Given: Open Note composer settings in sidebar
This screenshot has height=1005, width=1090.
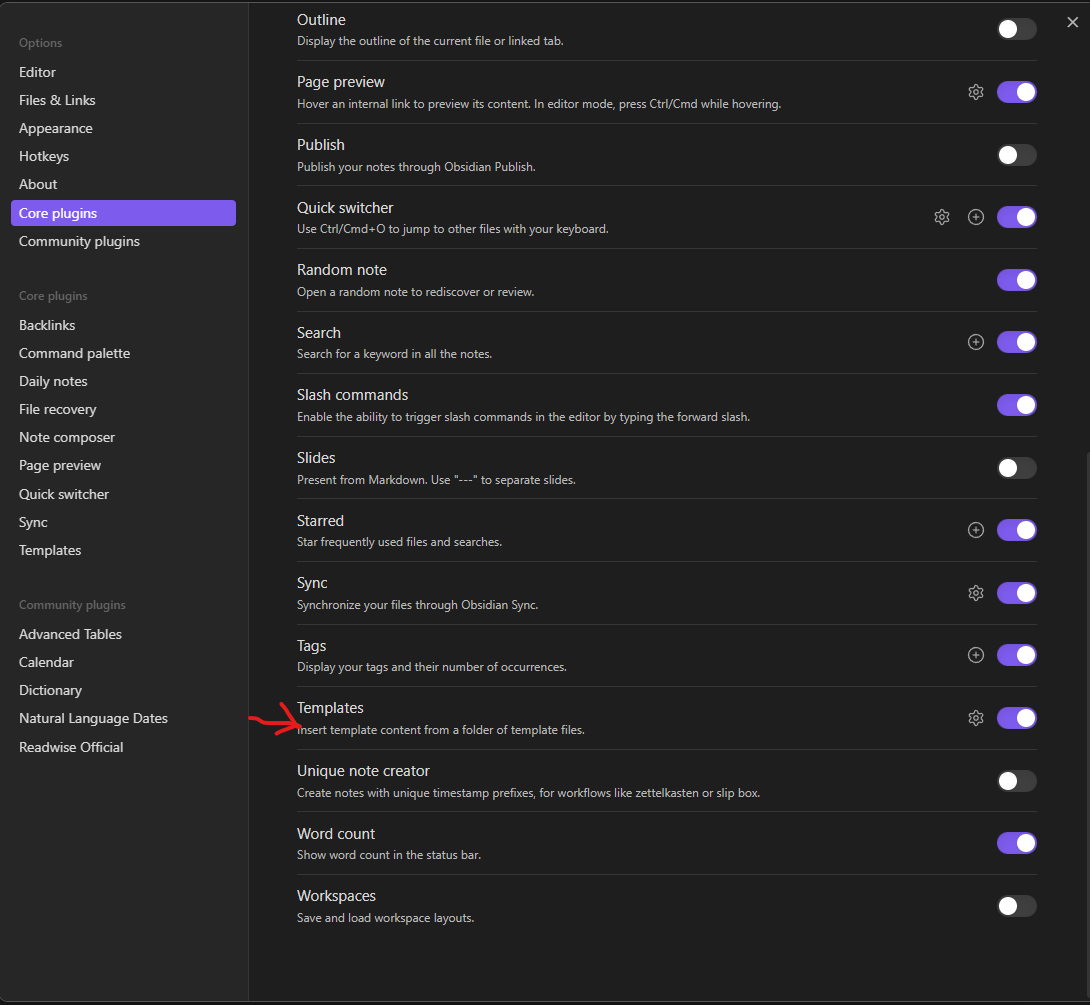Looking at the screenshot, I should click(123, 437).
